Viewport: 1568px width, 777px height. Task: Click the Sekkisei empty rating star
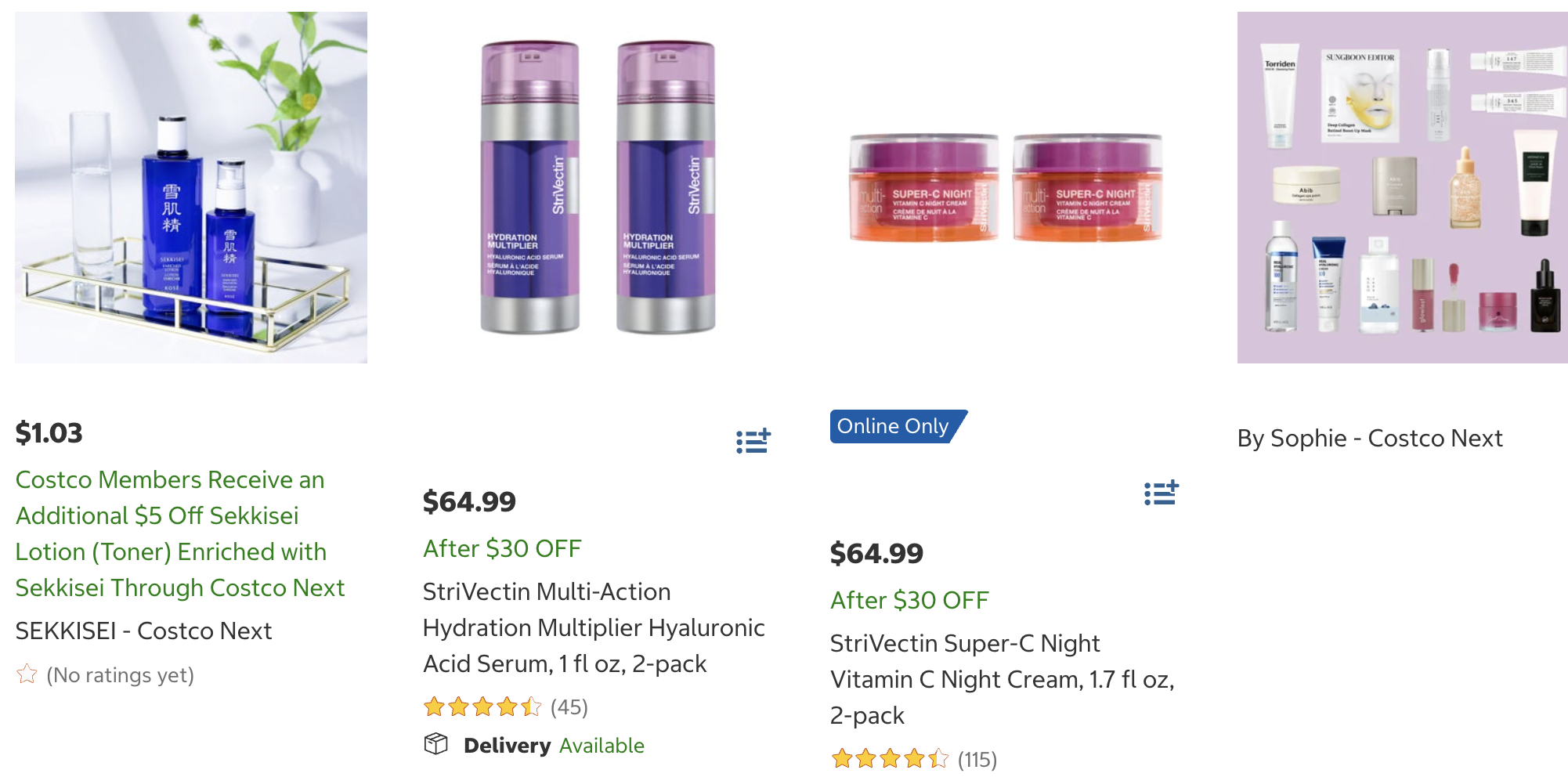pos(27,674)
